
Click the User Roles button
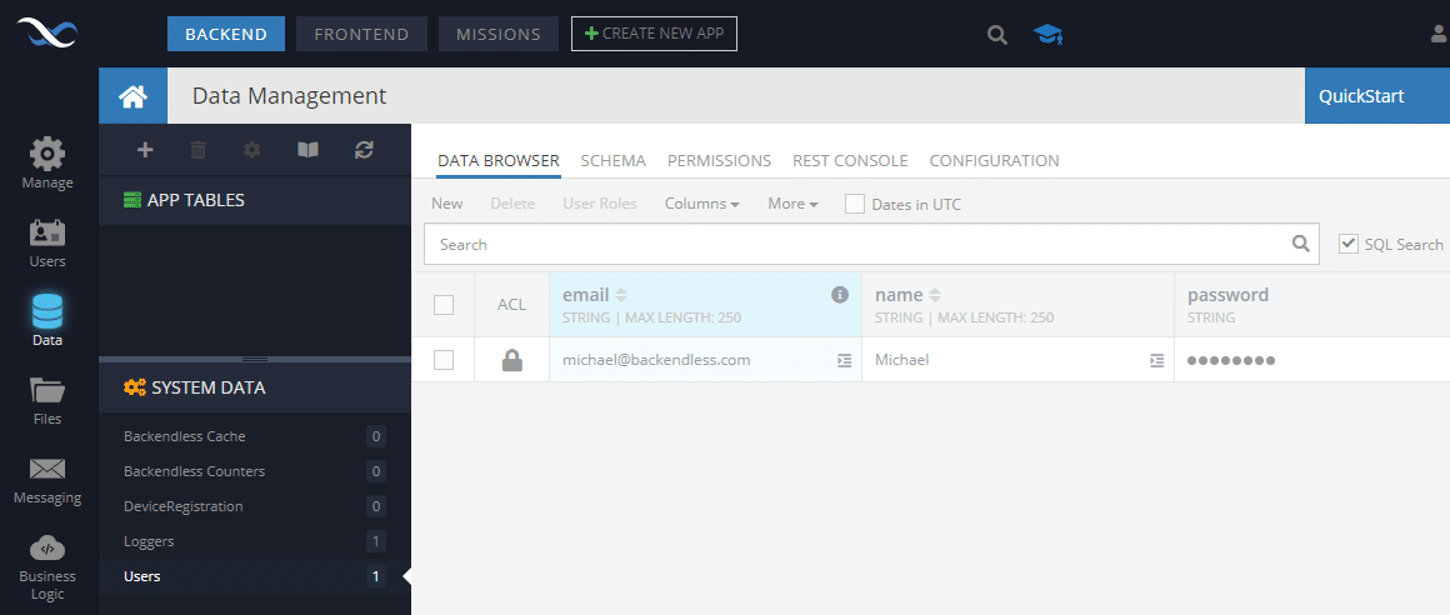coord(600,203)
